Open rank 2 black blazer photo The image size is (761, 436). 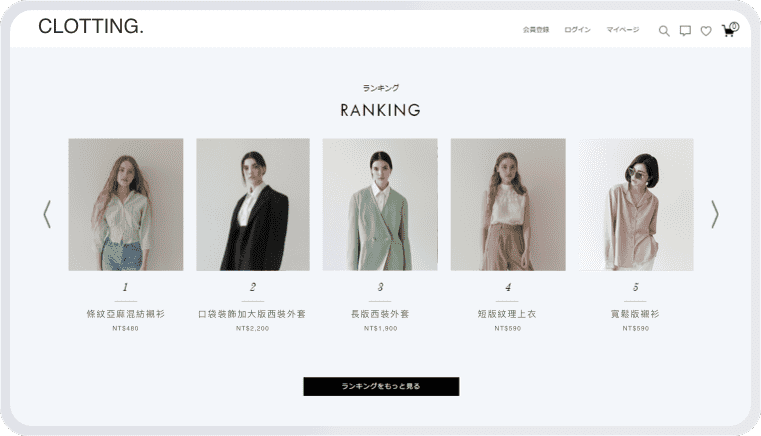point(253,204)
